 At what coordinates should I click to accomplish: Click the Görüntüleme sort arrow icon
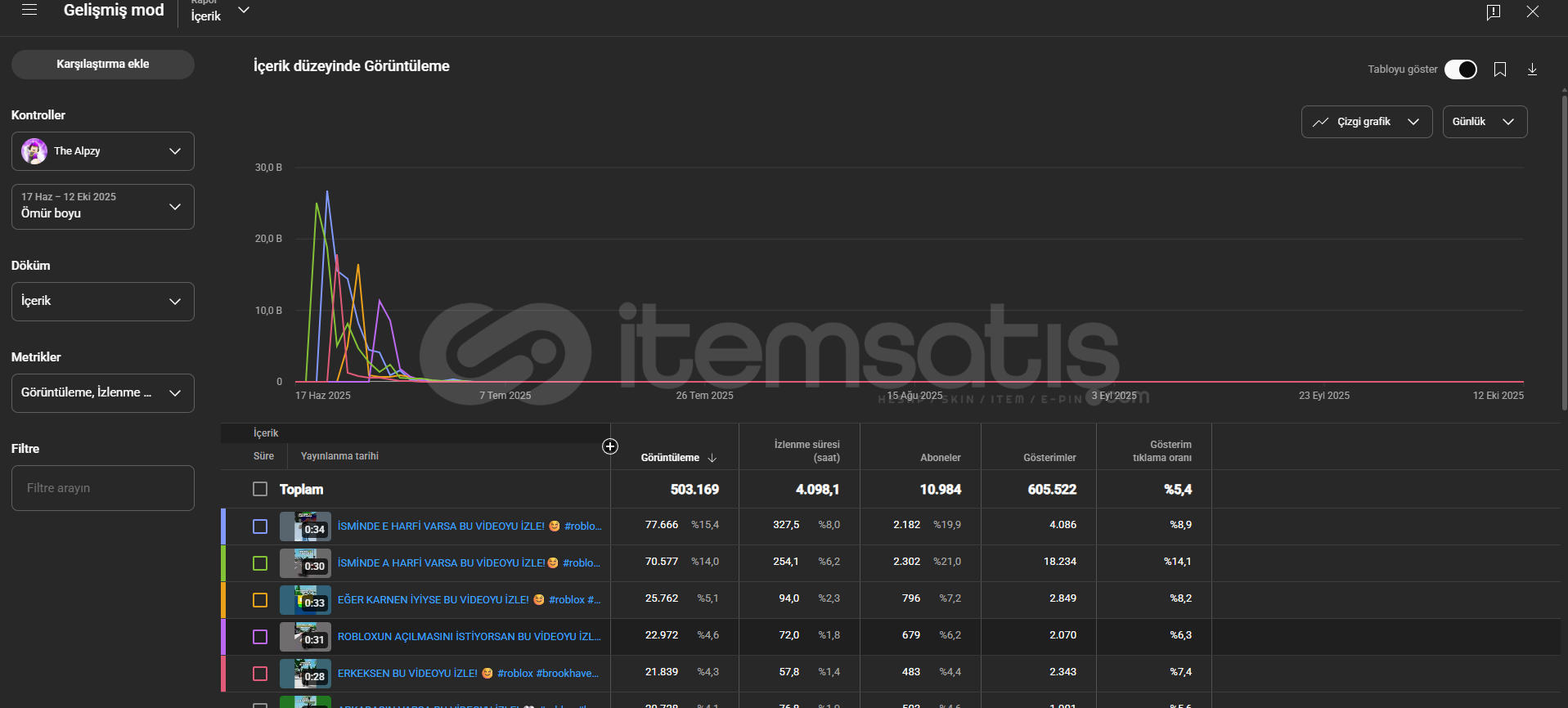712,458
